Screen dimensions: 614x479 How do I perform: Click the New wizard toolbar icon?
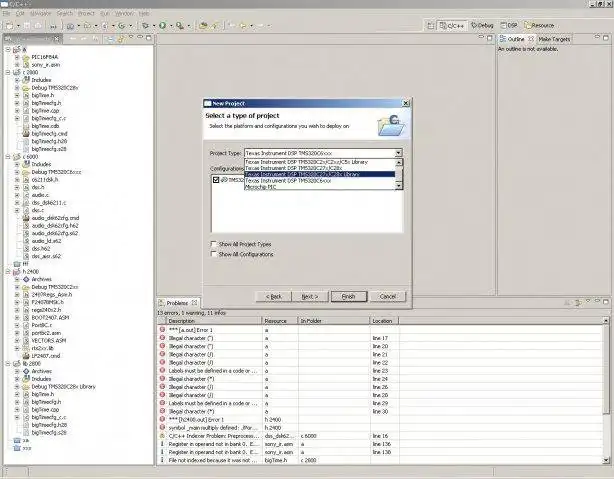coord(9,26)
